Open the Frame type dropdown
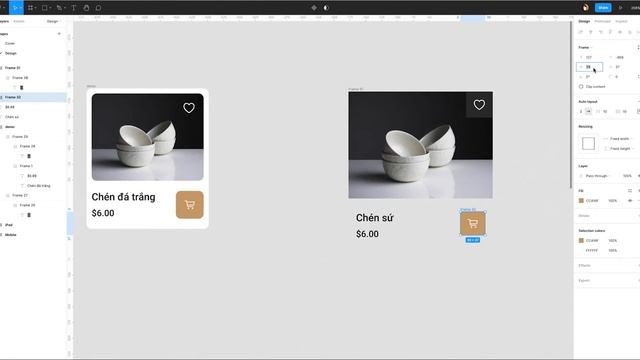The height and width of the screenshot is (360, 640). pos(585,47)
